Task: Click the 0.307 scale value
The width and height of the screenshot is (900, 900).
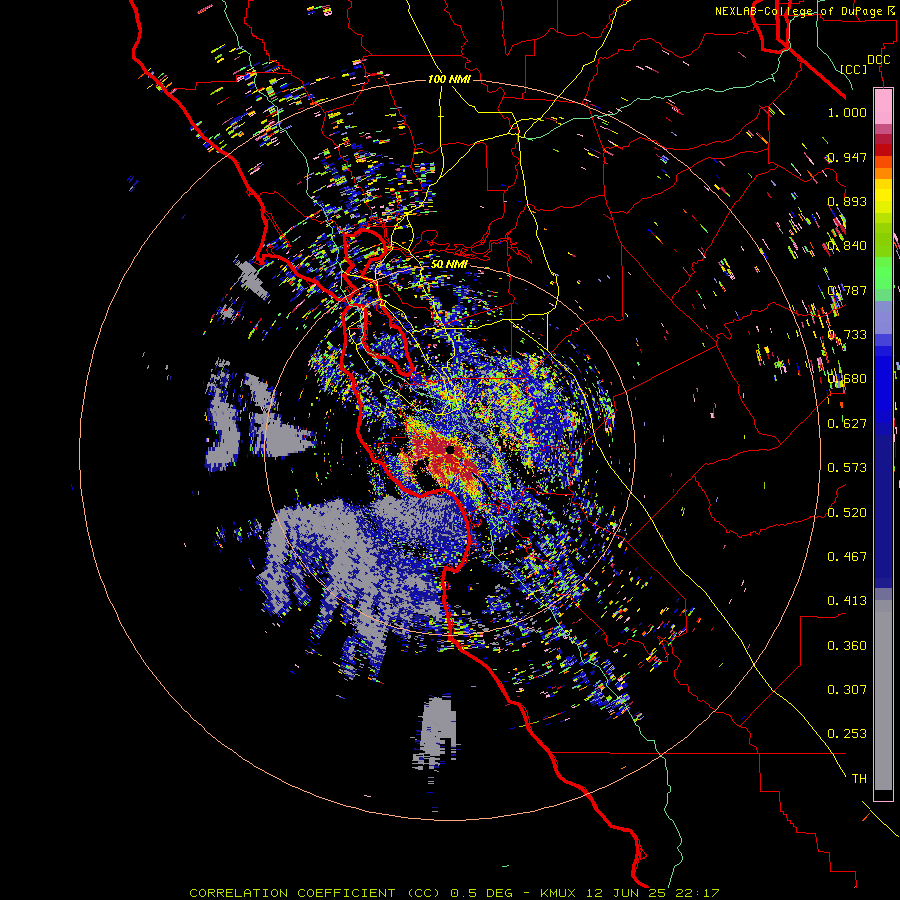Action: (847, 690)
